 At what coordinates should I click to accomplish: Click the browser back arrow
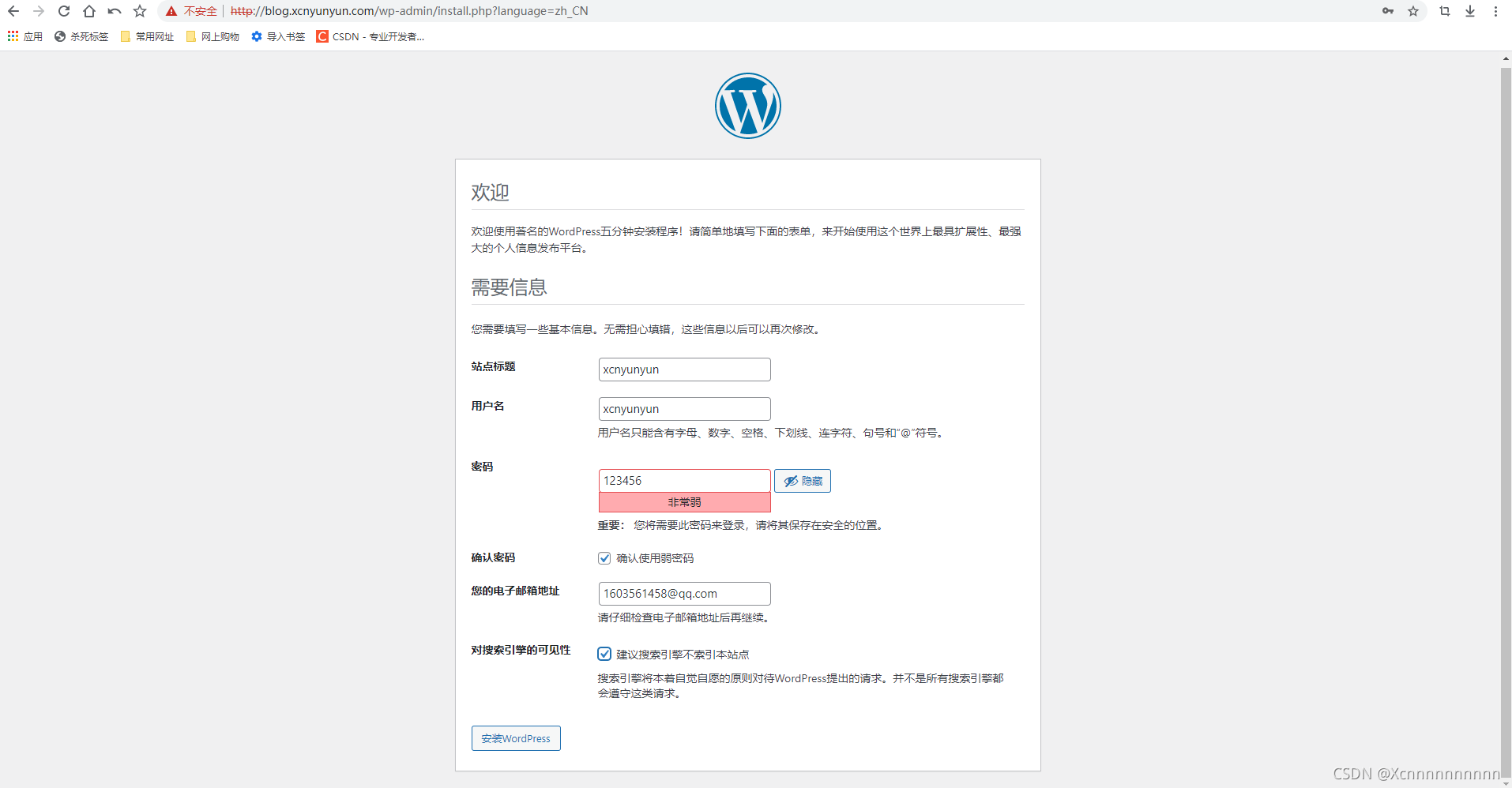coord(13,11)
